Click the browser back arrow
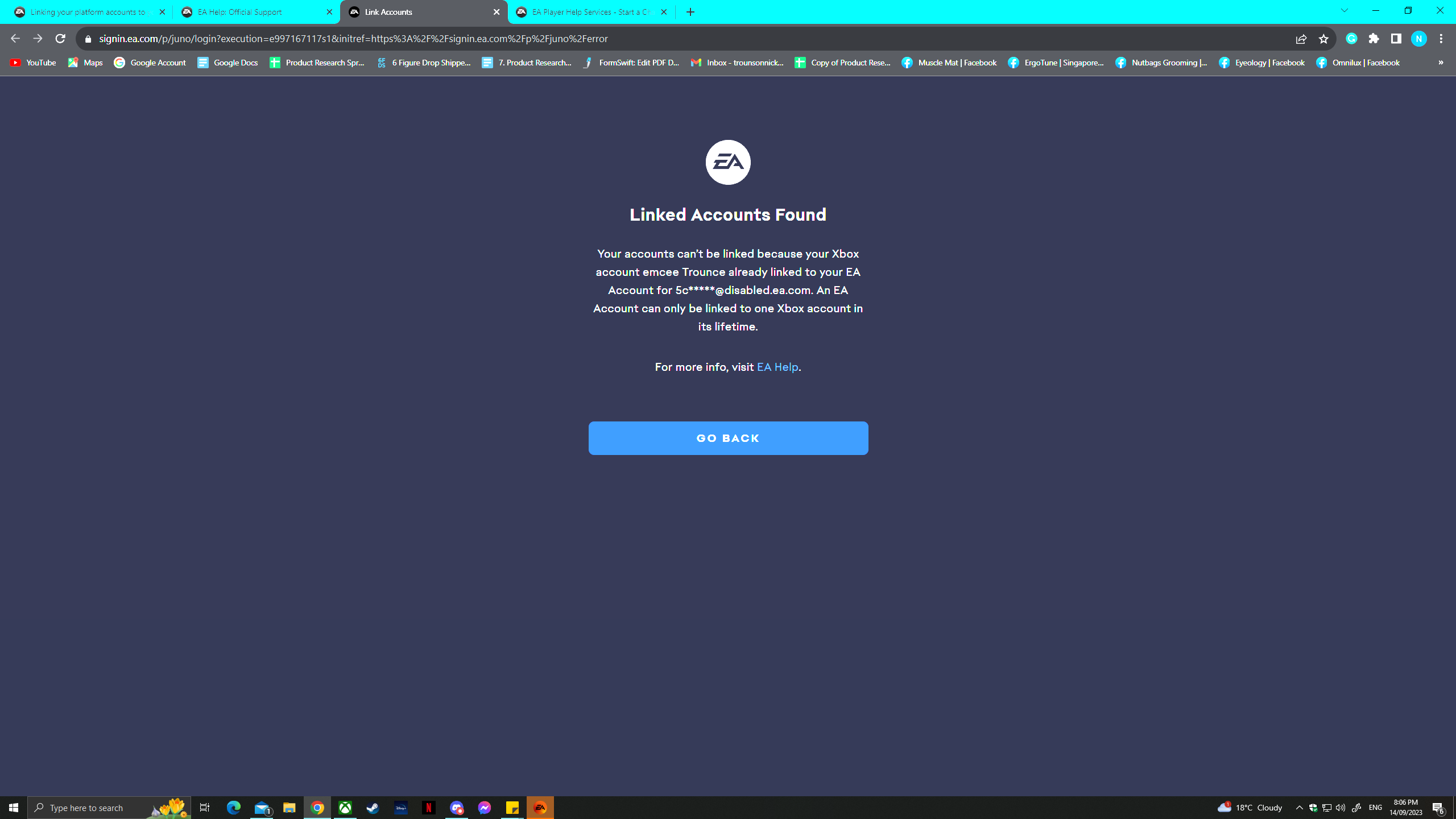 pos(15,39)
